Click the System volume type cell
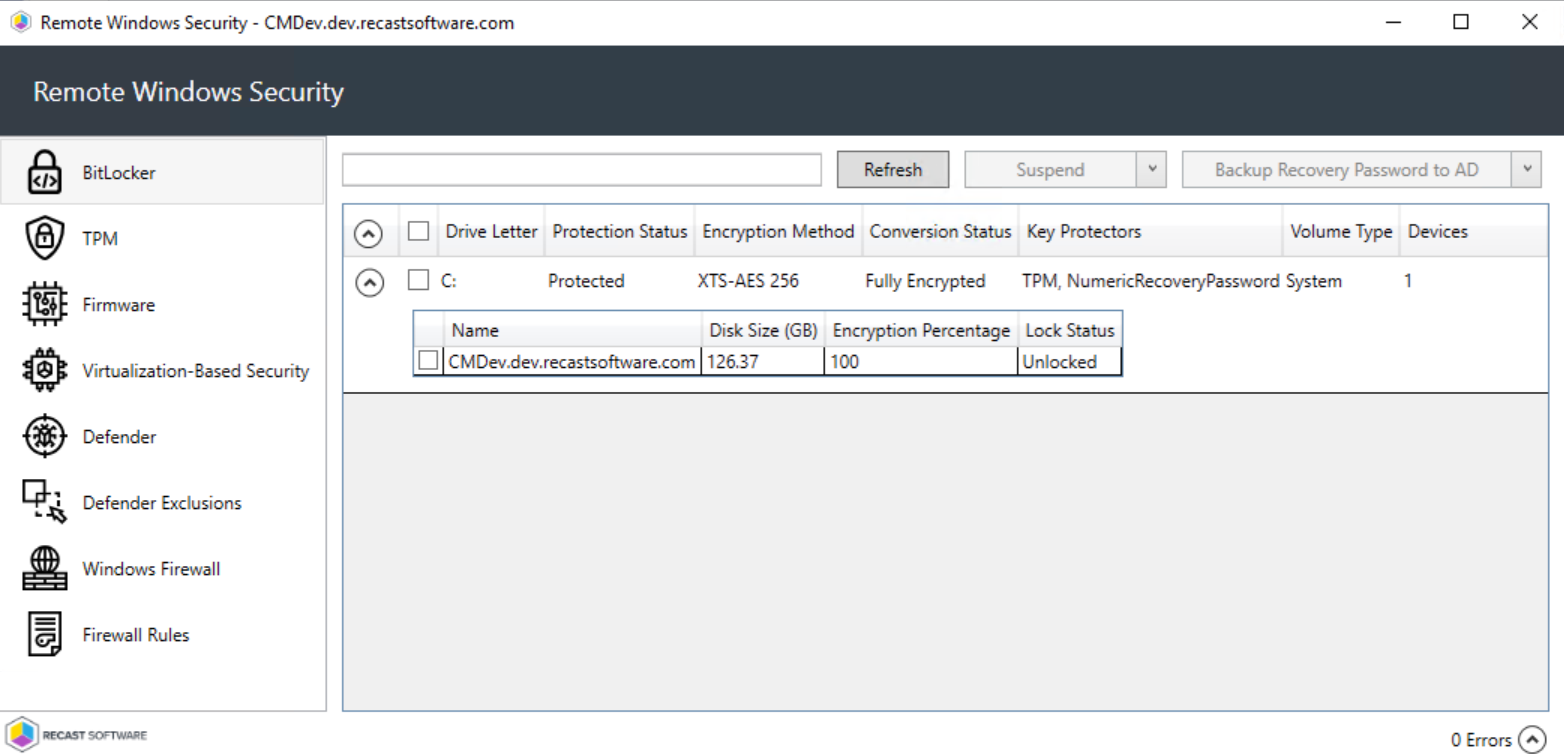The height and width of the screenshot is (754, 1564). click(1314, 281)
